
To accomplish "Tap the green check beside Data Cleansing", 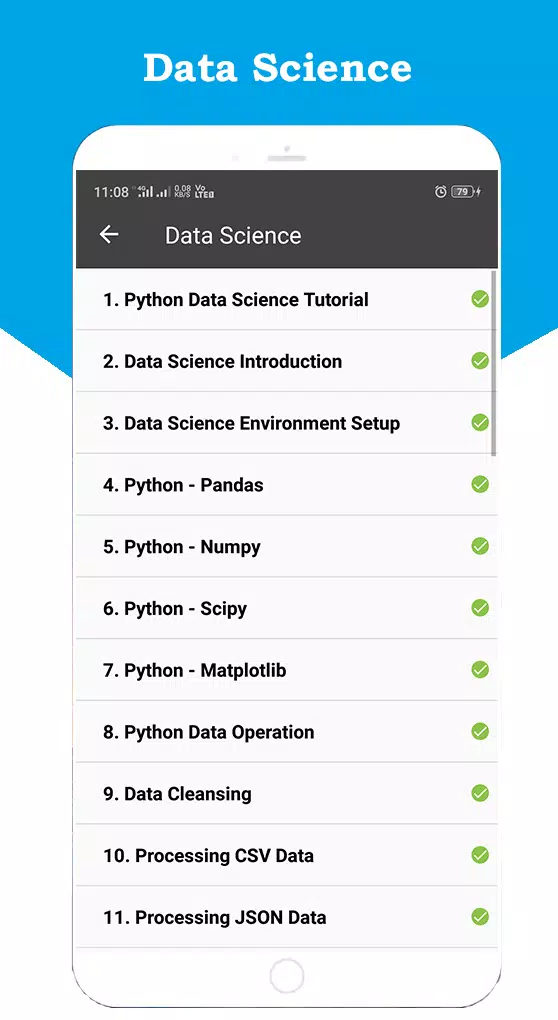I will pyautogui.click(x=480, y=794).
